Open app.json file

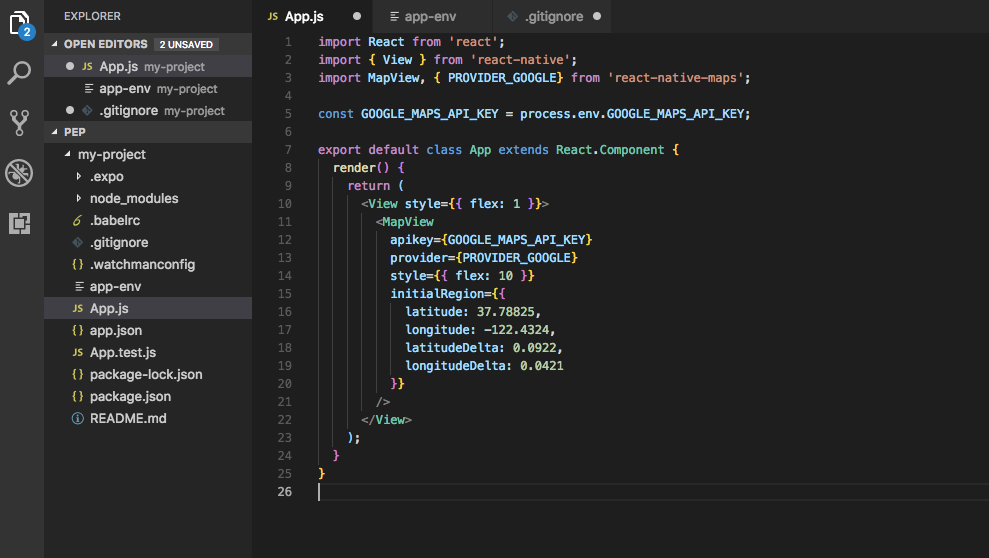148,330
